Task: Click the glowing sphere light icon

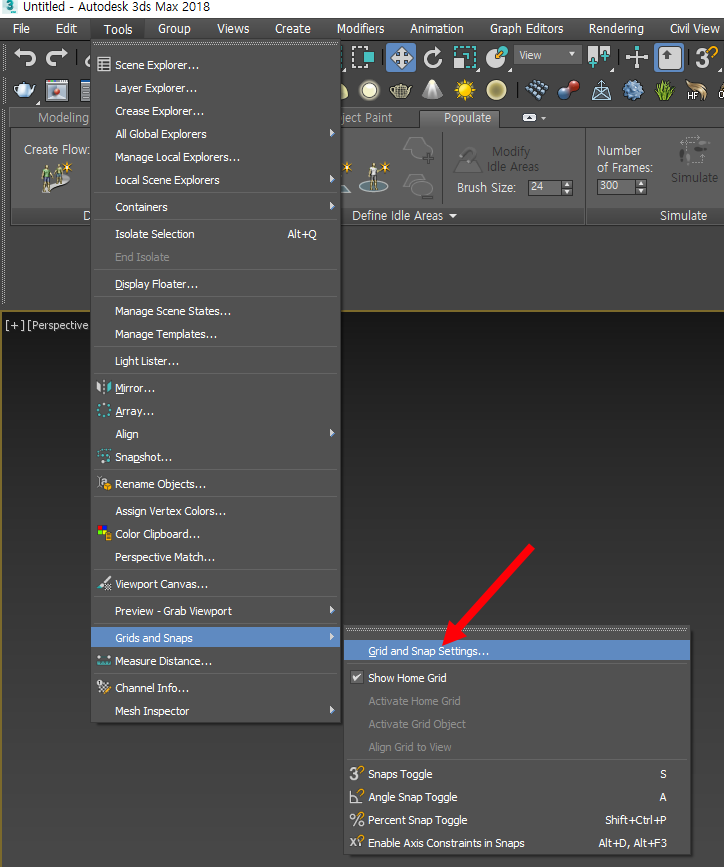Action: (369, 90)
